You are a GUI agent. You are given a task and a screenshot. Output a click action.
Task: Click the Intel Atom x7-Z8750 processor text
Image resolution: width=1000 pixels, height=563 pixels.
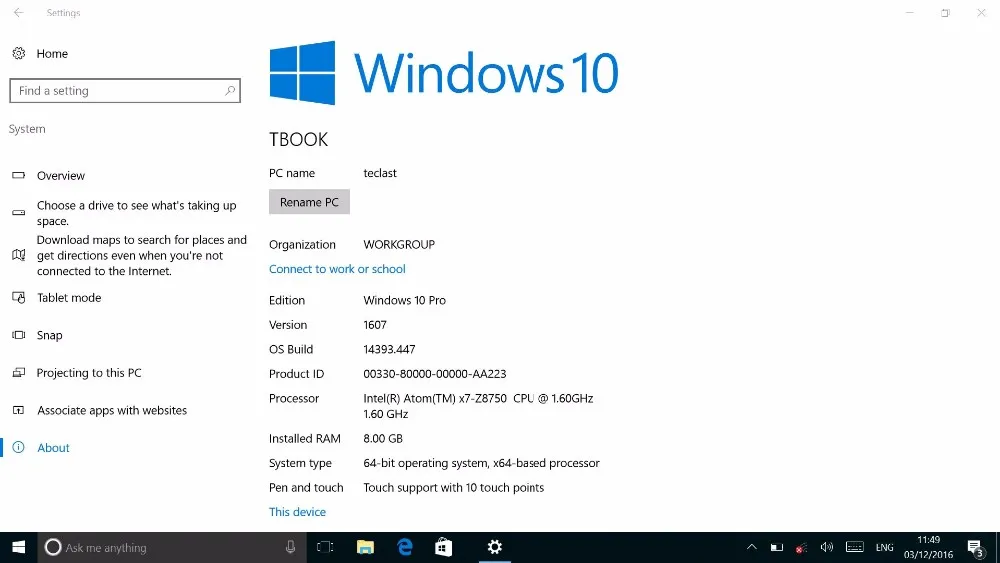pos(478,406)
